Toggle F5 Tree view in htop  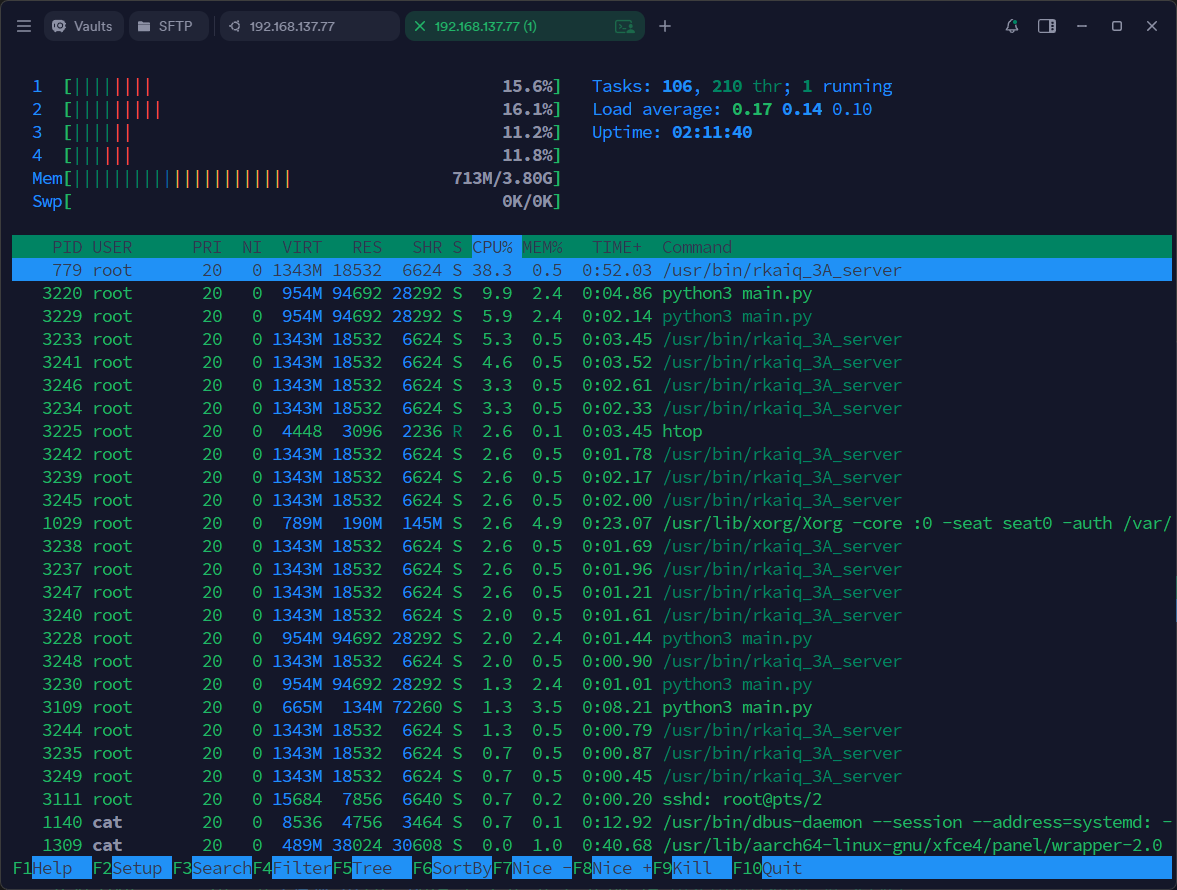pos(371,868)
